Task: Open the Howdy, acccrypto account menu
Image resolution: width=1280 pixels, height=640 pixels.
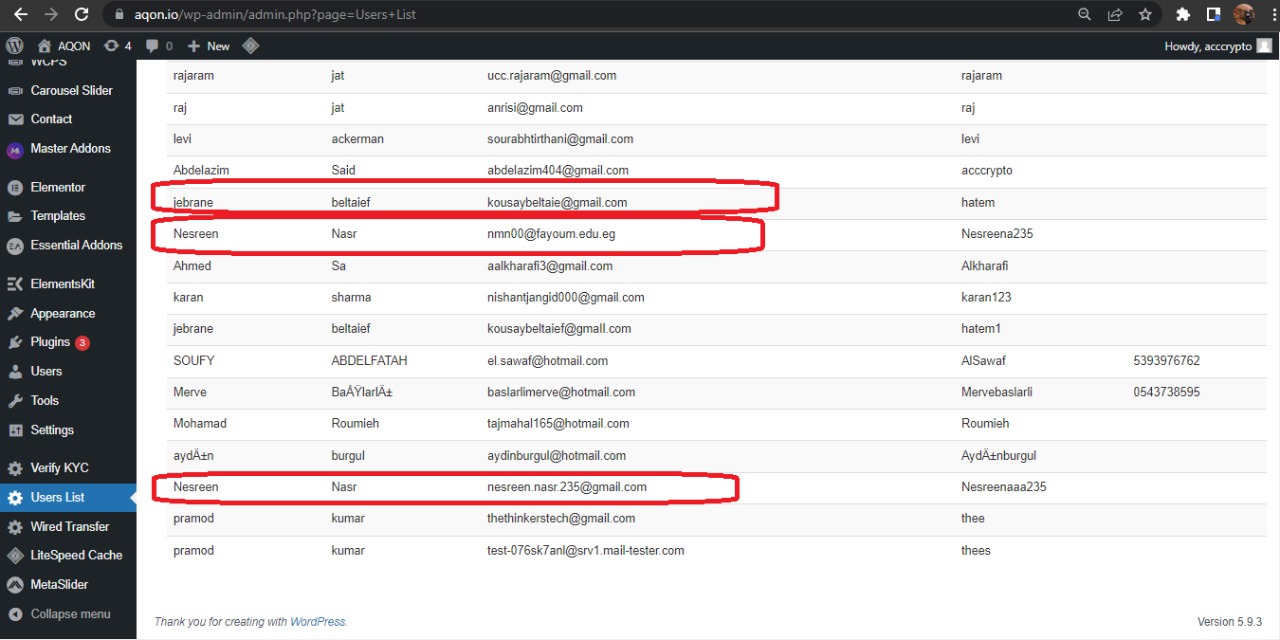Action: point(1217,46)
